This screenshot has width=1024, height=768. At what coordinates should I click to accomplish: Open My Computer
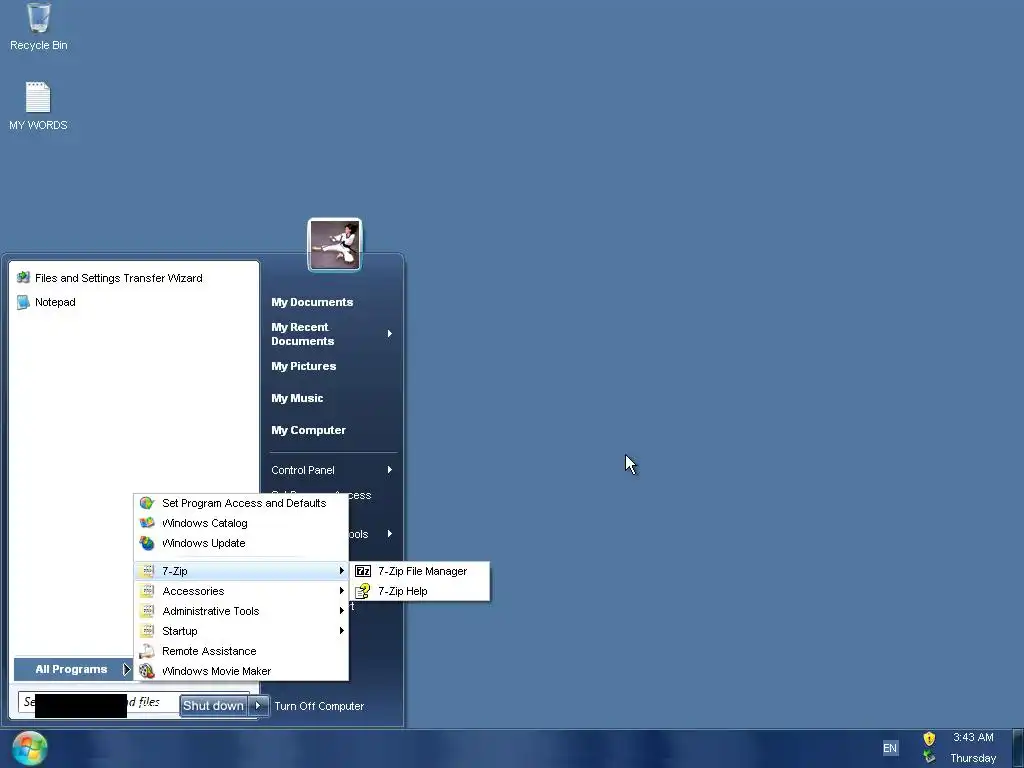[x=308, y=430]
